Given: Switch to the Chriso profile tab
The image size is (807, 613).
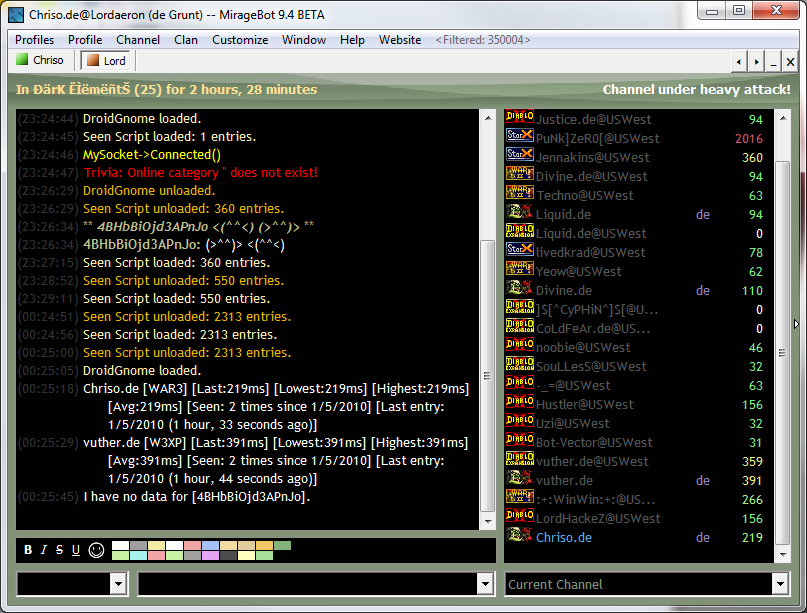Looking at the screenshot, I should click(x=40, y=60).
